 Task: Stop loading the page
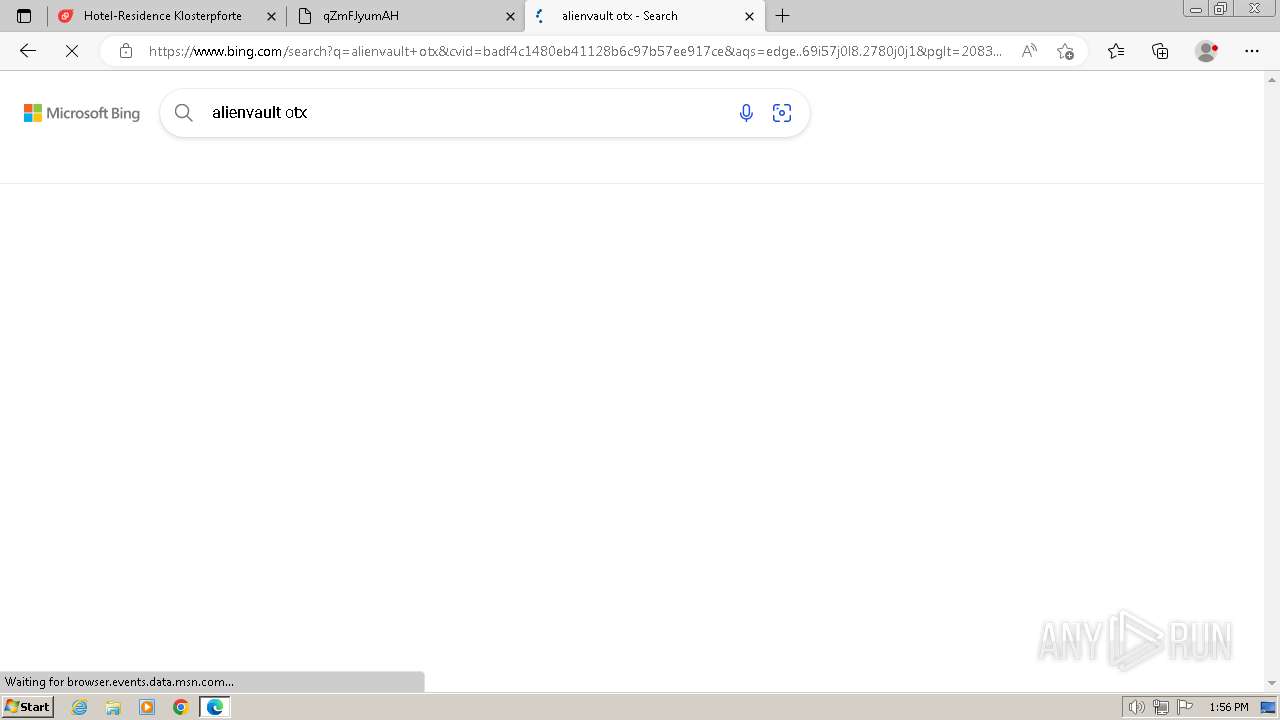(72, 51)
